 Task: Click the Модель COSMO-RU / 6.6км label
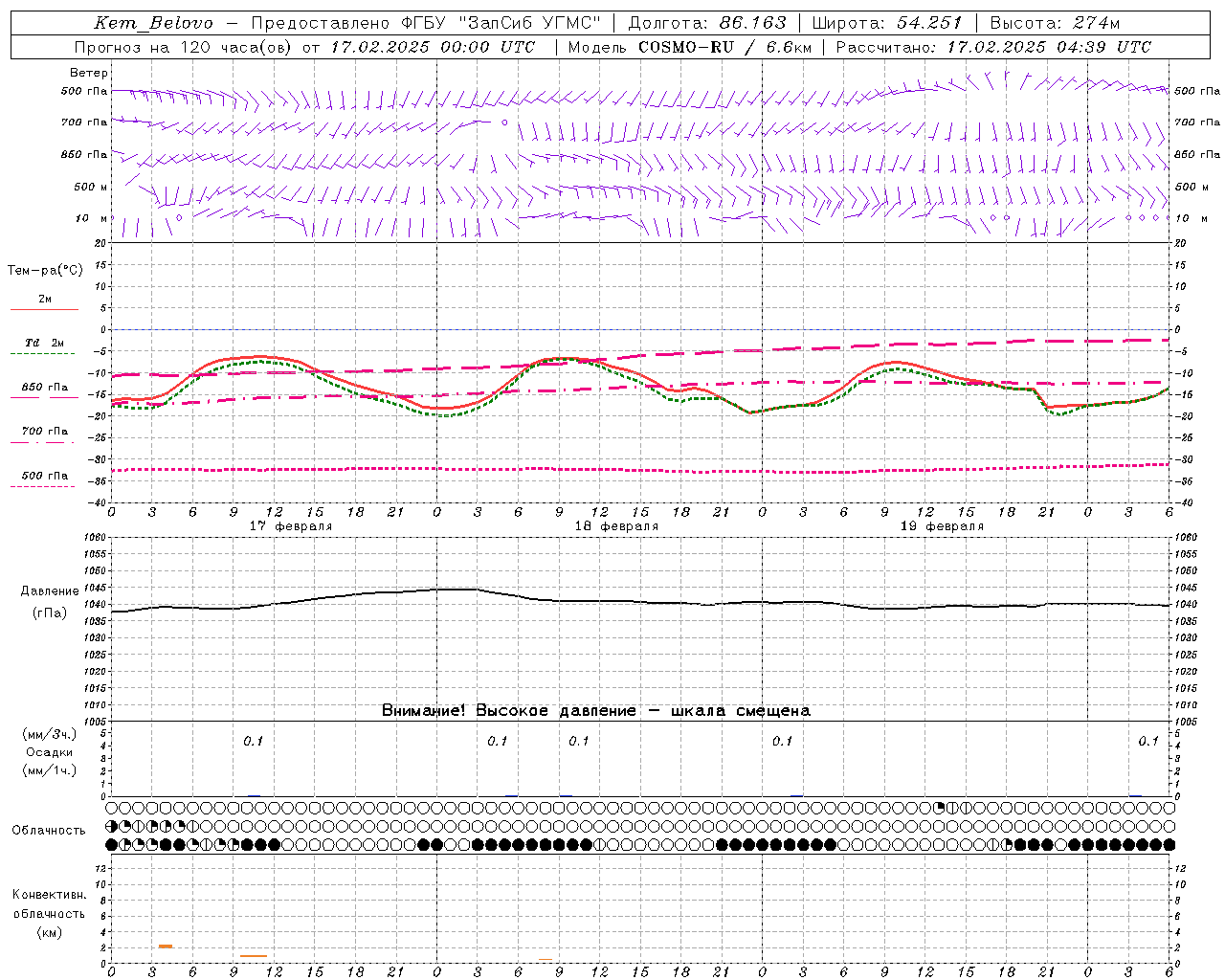click(x=689, y=47)
